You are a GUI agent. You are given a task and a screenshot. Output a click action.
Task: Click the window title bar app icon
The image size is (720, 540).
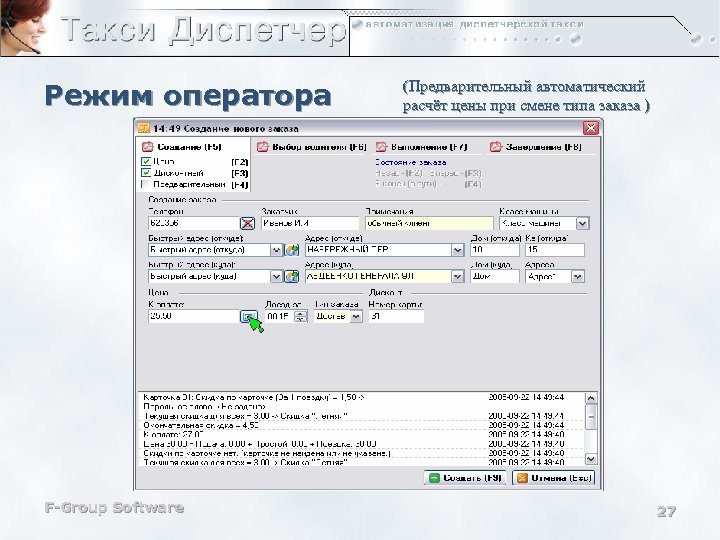(x=144, y=128)
